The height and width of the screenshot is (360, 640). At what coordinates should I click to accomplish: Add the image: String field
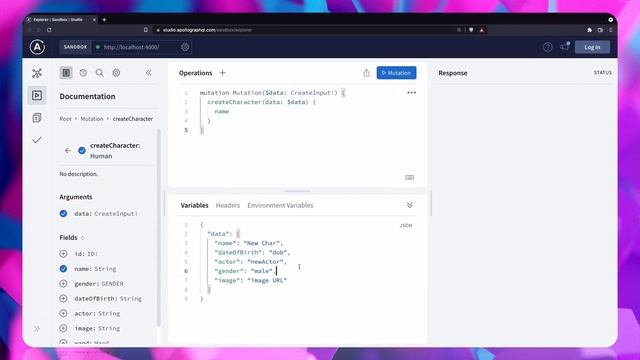[x=63, y=328]
